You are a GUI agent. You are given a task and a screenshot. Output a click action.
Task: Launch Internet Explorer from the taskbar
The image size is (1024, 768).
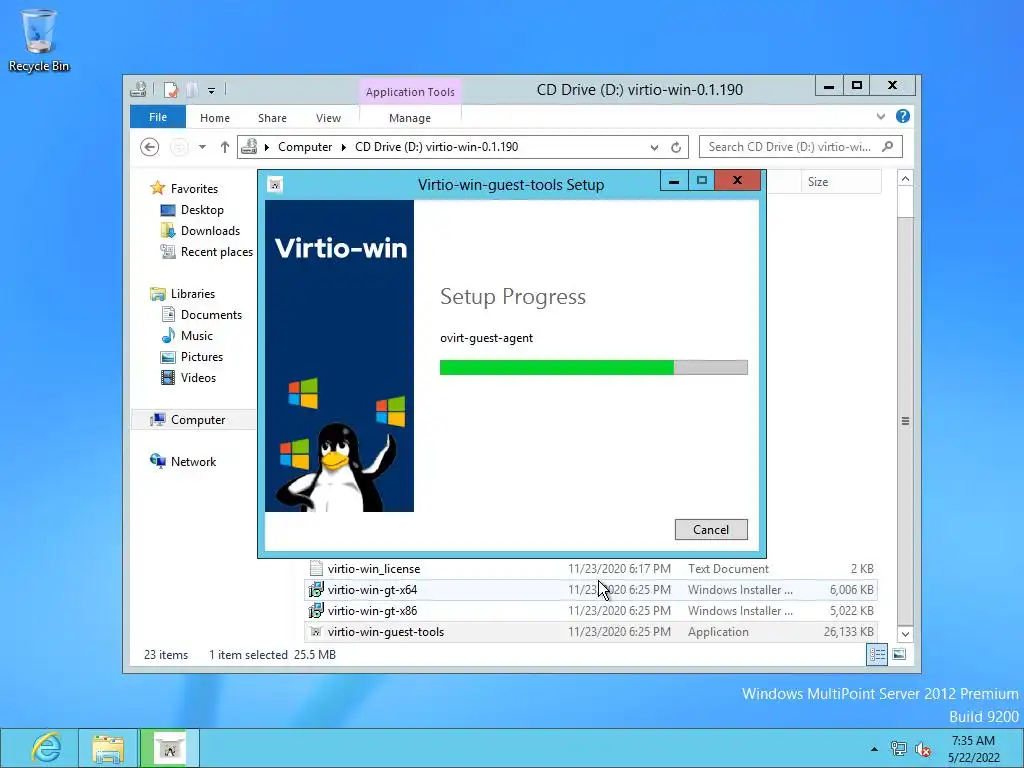coord(46,748)
